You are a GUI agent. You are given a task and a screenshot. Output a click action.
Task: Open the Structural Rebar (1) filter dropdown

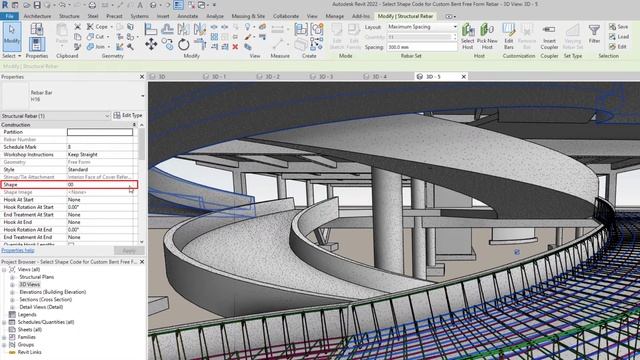107,116
